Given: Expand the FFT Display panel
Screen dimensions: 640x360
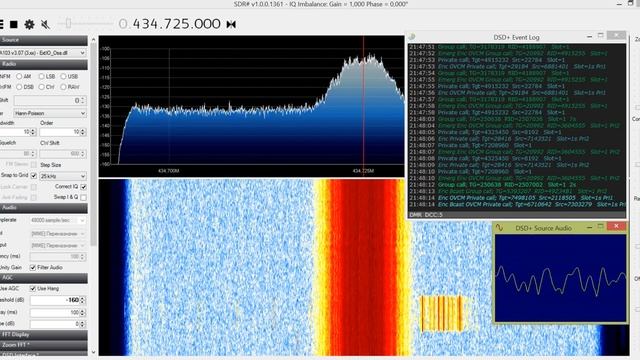Looking at the screenshot, I should (x=43, y=335).
